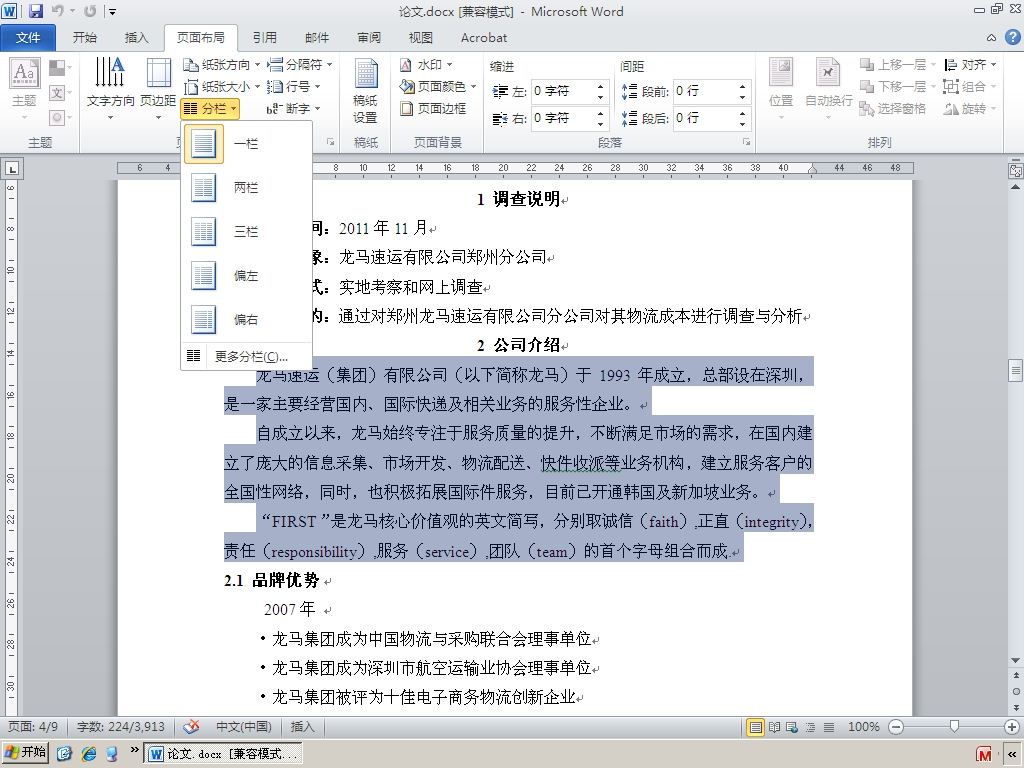Screen dimensions: 1024x768
Task: Pick the right-biased (偏右) column layout
Action: [x=246, y=319]
